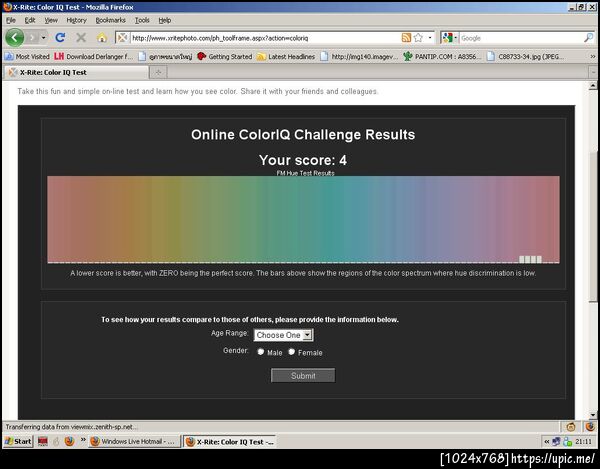Screen dimensions: 600x469
Task: Click the page scrollbar up arrow
Action: click(593, 86)
